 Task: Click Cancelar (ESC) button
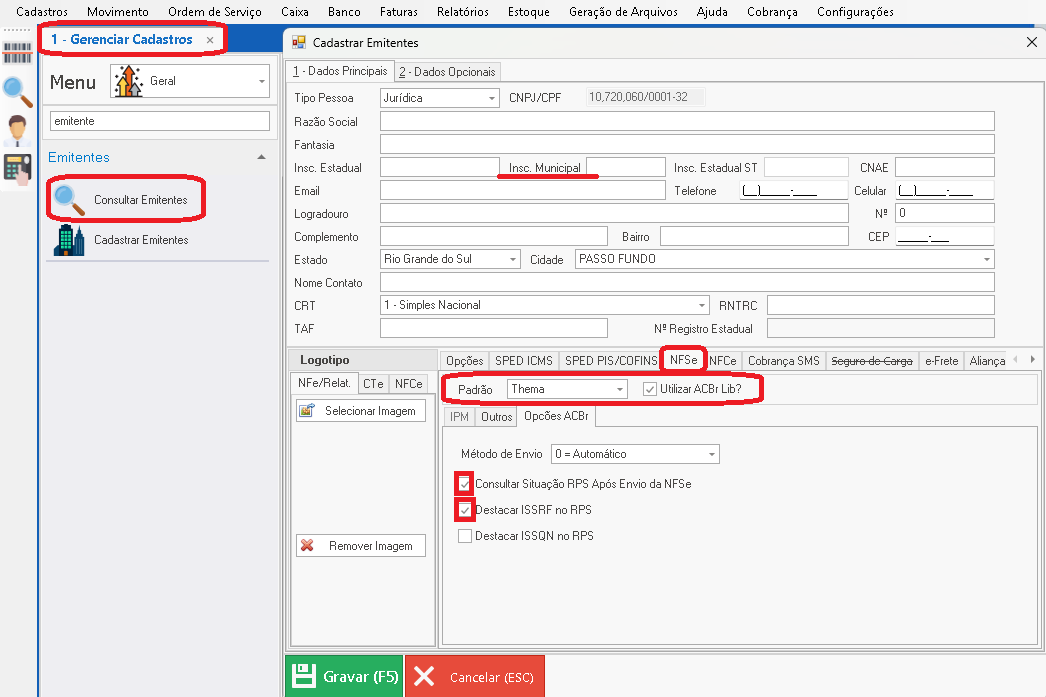(475, 676)
